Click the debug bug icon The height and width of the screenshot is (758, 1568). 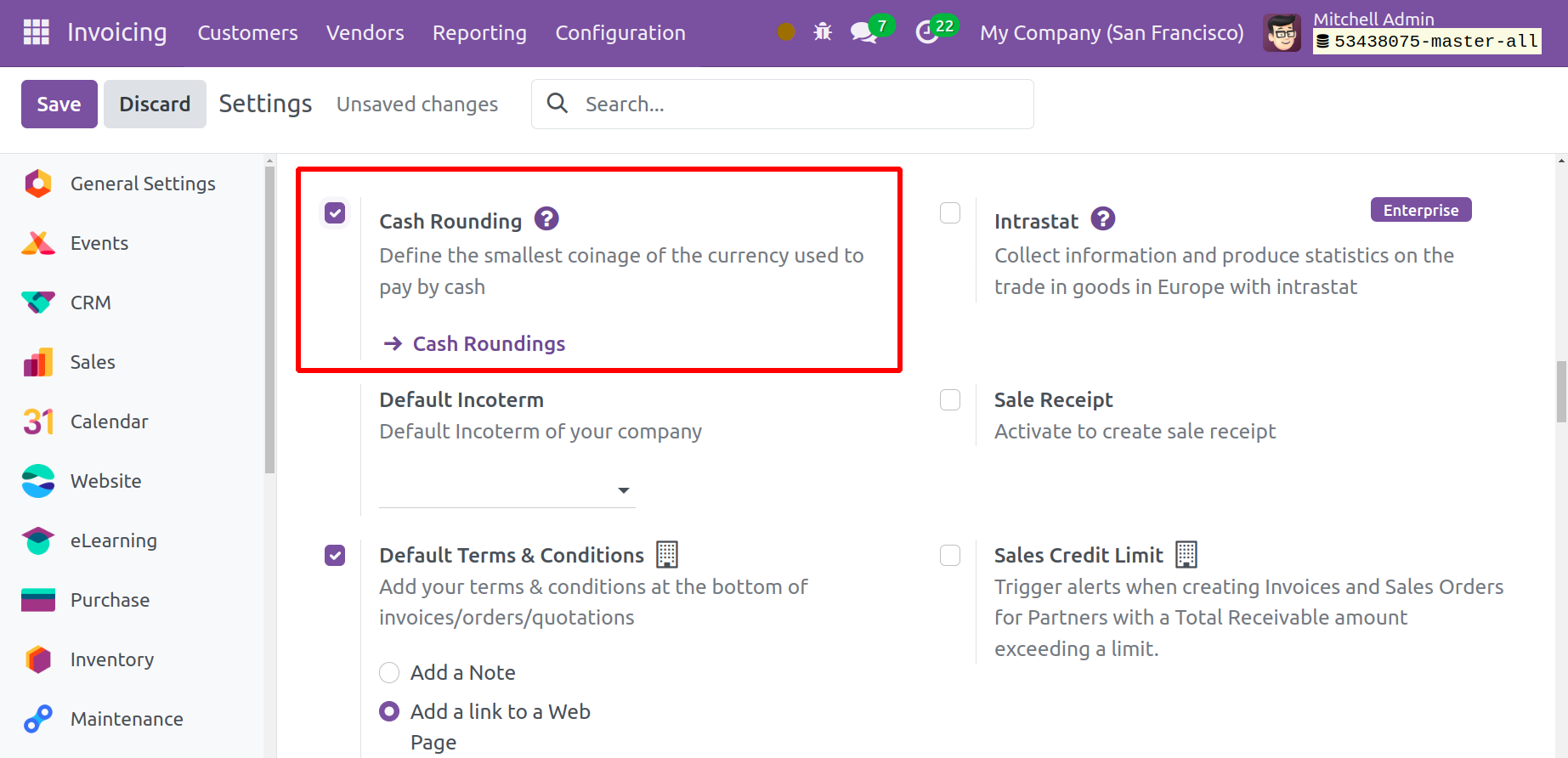[823, 32]
